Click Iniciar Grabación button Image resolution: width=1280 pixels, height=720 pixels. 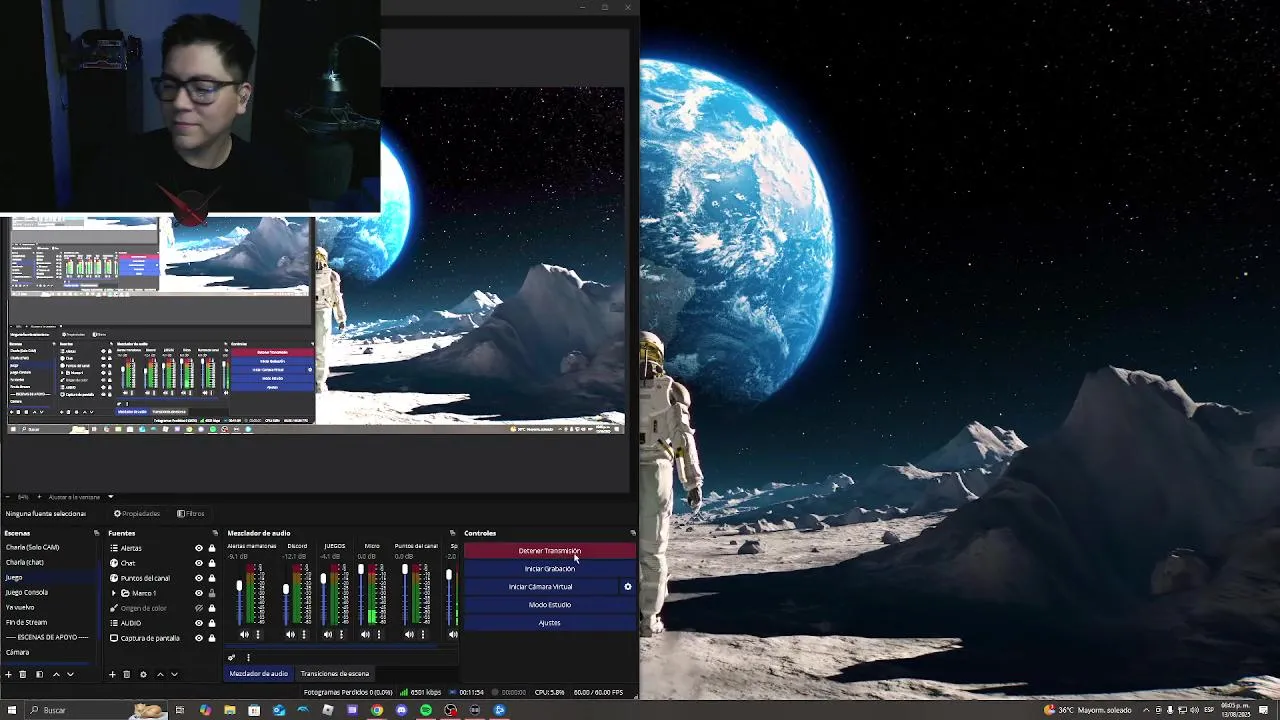point(549,569)
